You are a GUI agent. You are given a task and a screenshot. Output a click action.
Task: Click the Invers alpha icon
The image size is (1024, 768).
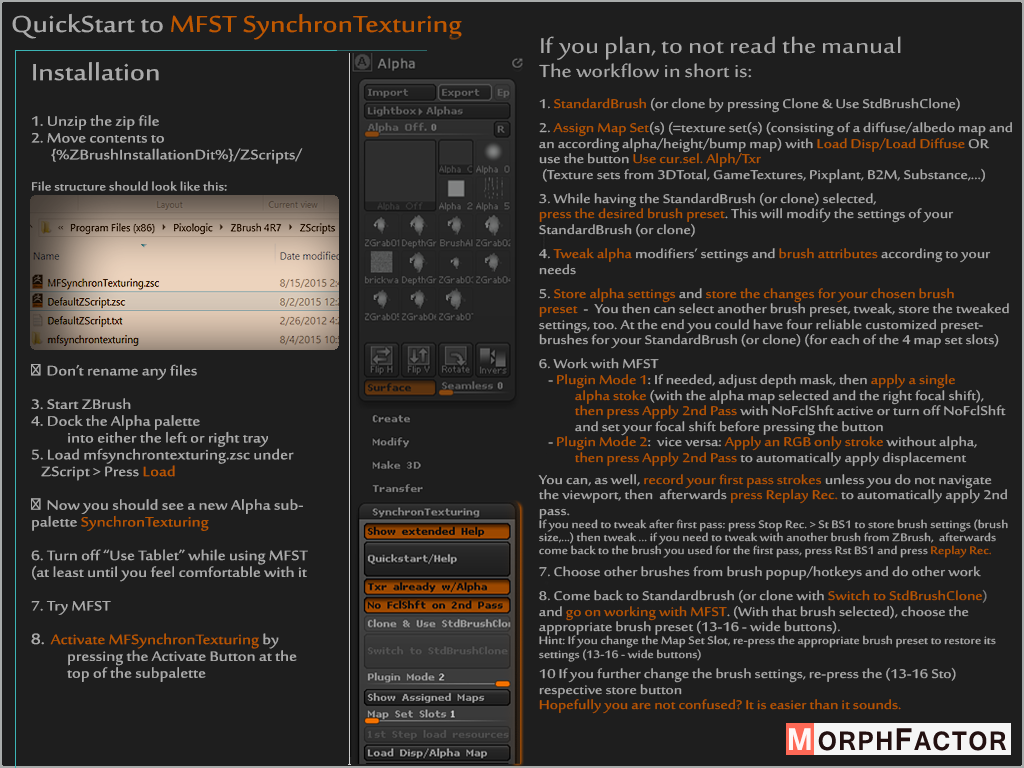point(493,360)
